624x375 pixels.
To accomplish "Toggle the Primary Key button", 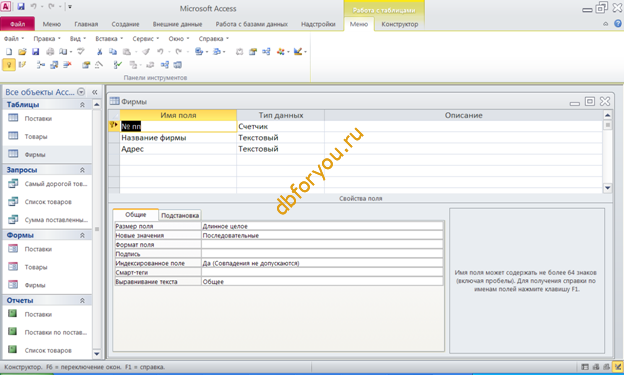I will [9, 65].
